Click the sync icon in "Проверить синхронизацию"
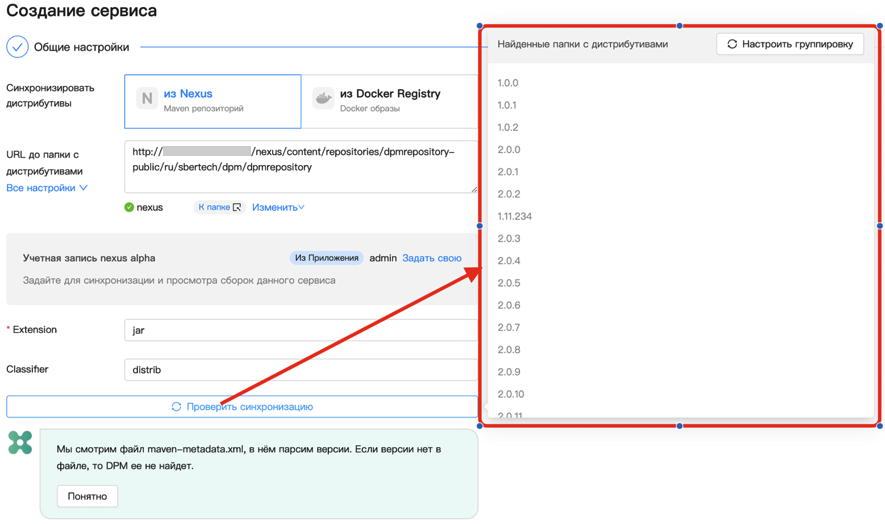885x524 pixels. [x=176, y=407]
